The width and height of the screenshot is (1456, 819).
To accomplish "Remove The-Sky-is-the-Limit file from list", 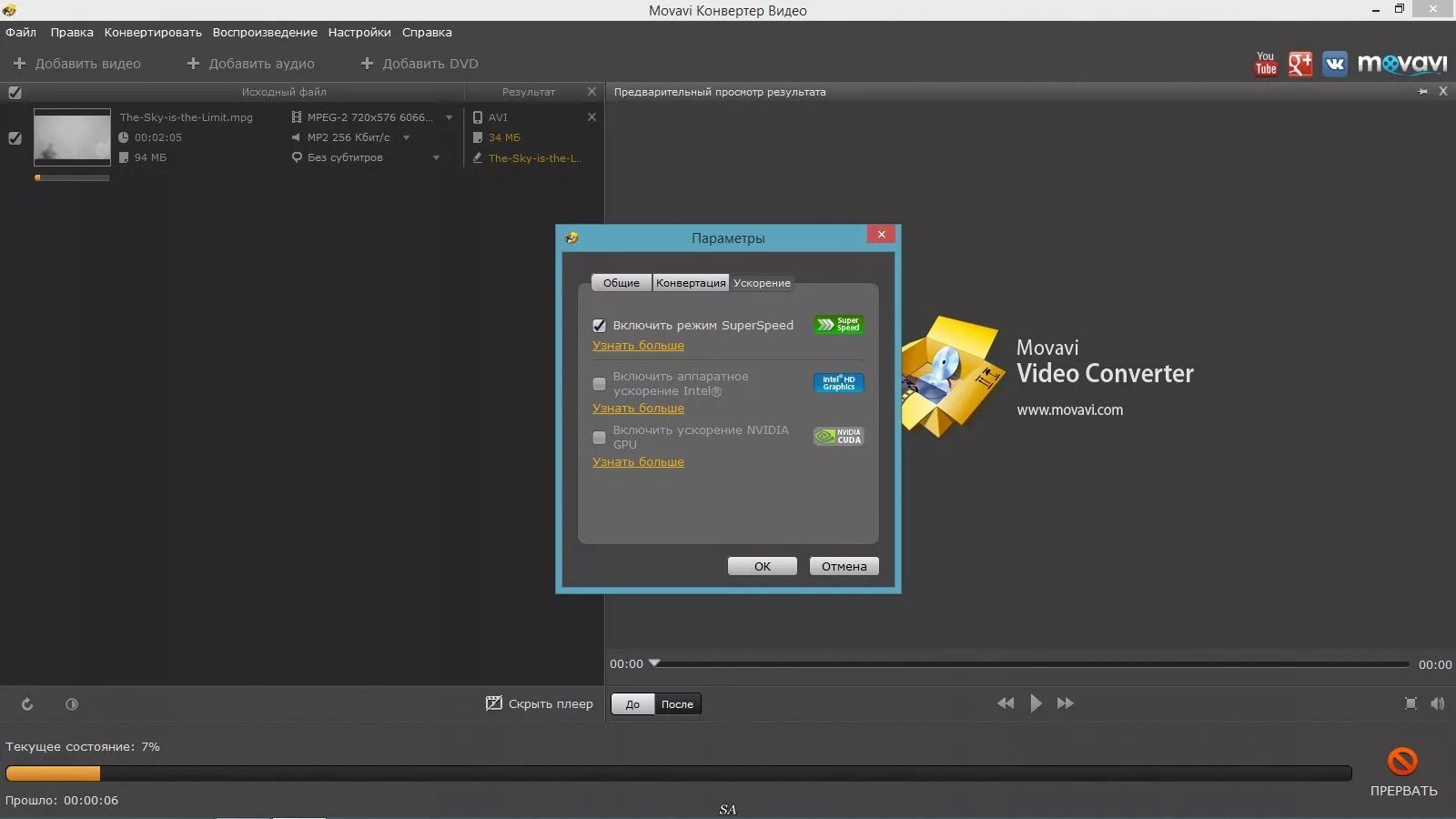I will click(591, 117).
